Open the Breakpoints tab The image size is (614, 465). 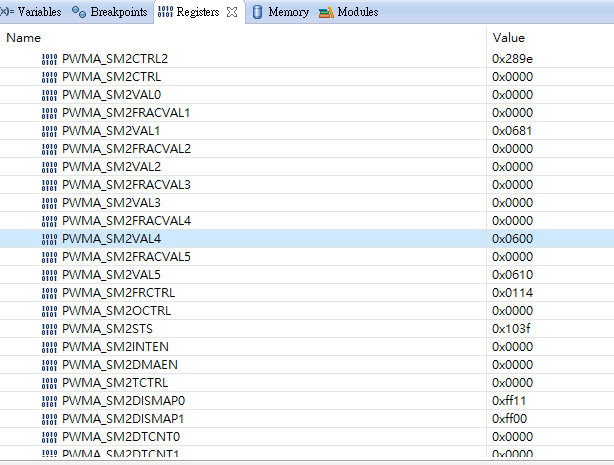pos(110,12)
